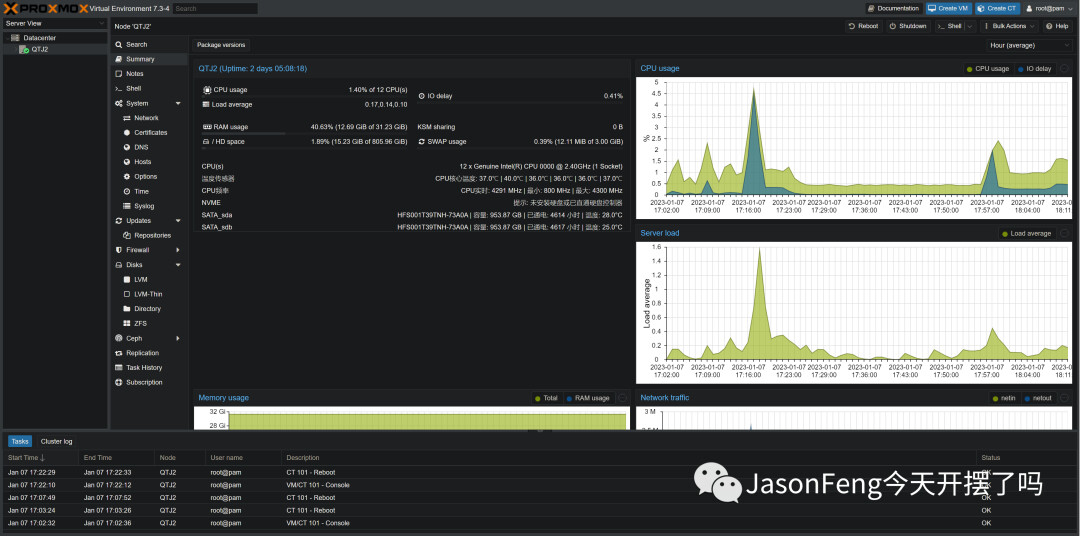Toggle netout legend series
The width and height of the screenshot is (1080, 536).
[x=1038, y=398]
